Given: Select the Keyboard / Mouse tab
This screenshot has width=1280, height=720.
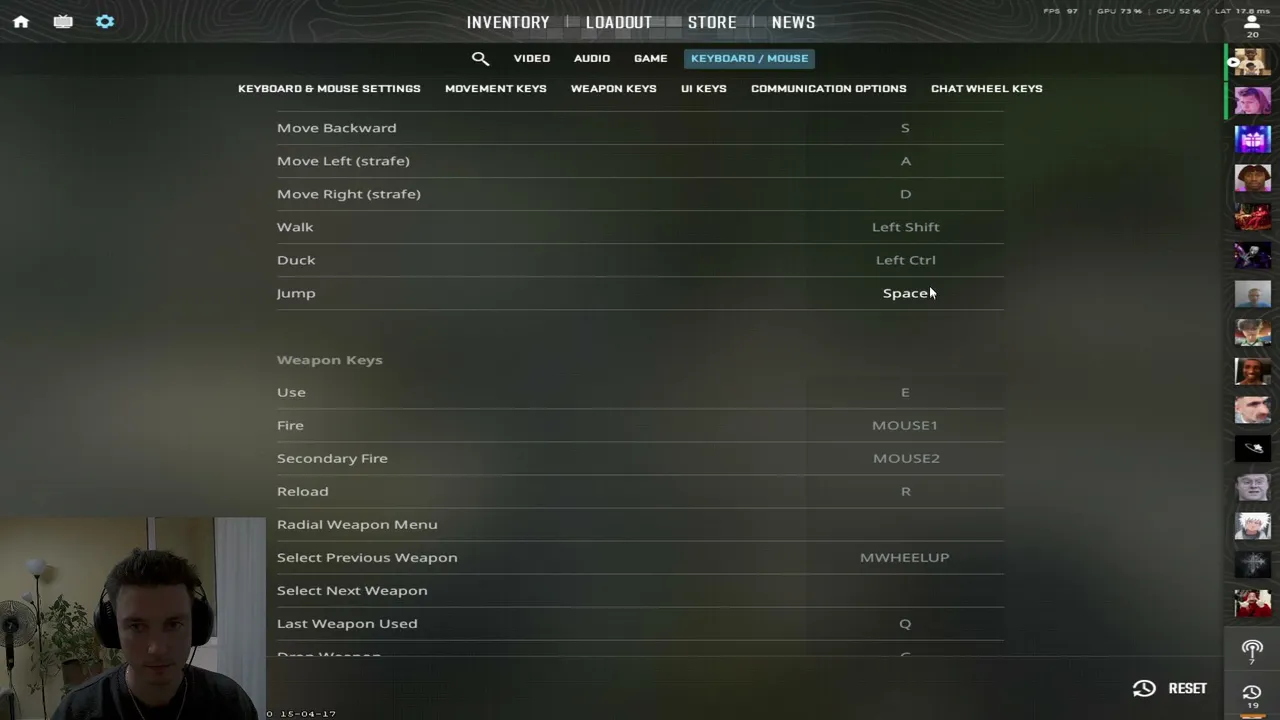Looking at the screenshot, I should click(x=749, y=58).
